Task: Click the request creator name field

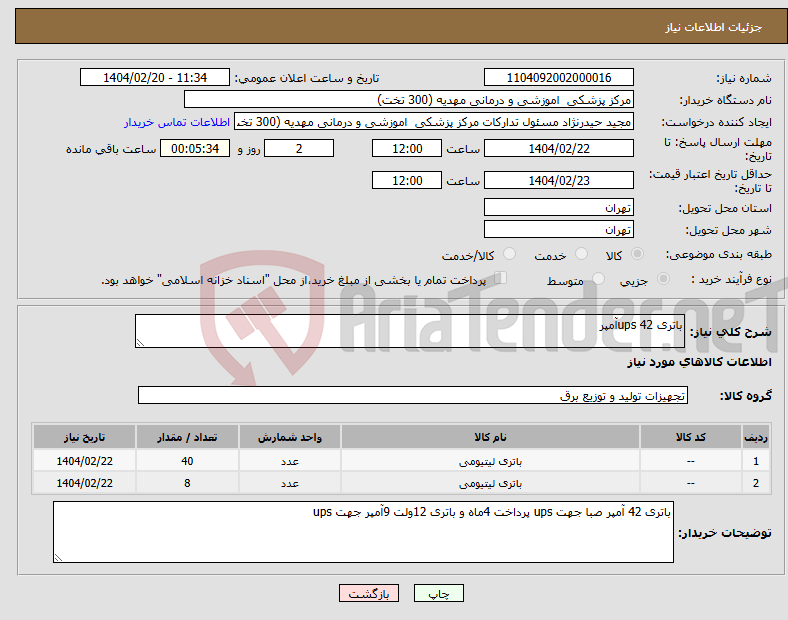Action: 434,122
